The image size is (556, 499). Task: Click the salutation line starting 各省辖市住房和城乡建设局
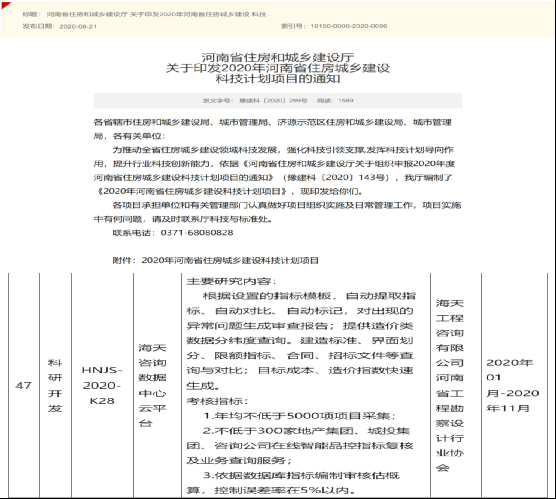tap(273, 122)
